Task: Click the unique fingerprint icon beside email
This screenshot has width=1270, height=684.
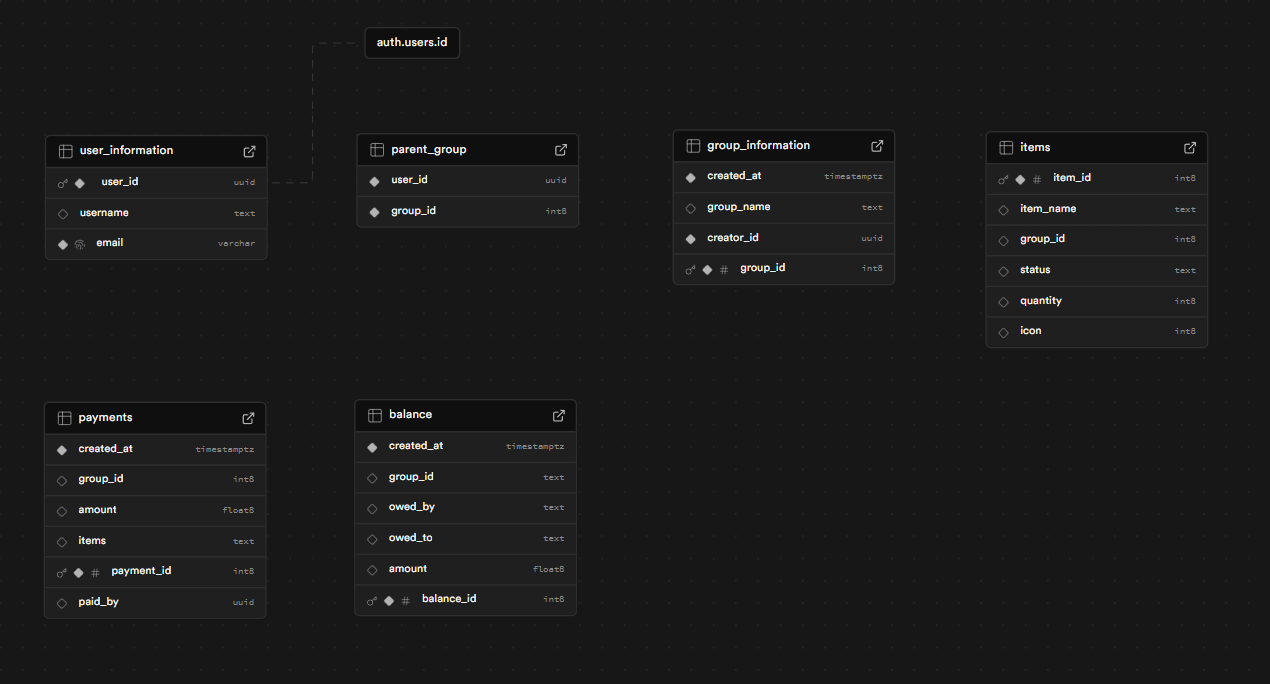Action: pos(79,244)
